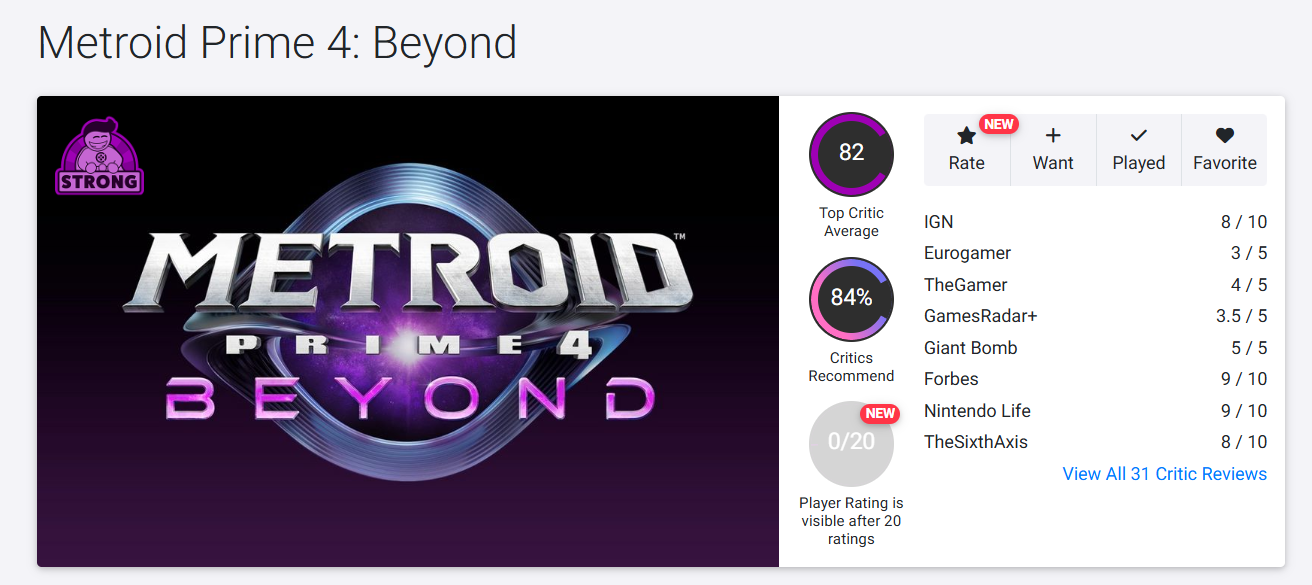Click the Top Critic Average label
Image resolution: width=1312 pixels, height=585 pixels.
[x=851, y=222]
